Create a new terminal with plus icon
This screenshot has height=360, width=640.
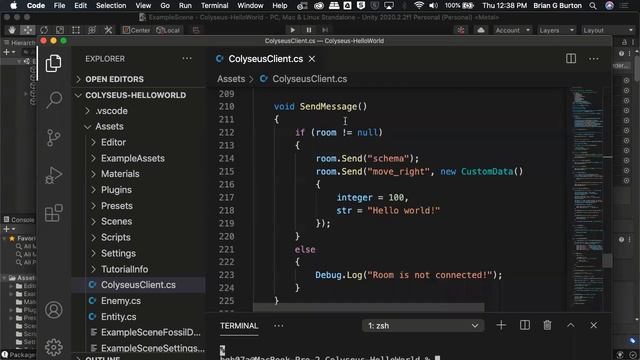click(501, 325)
